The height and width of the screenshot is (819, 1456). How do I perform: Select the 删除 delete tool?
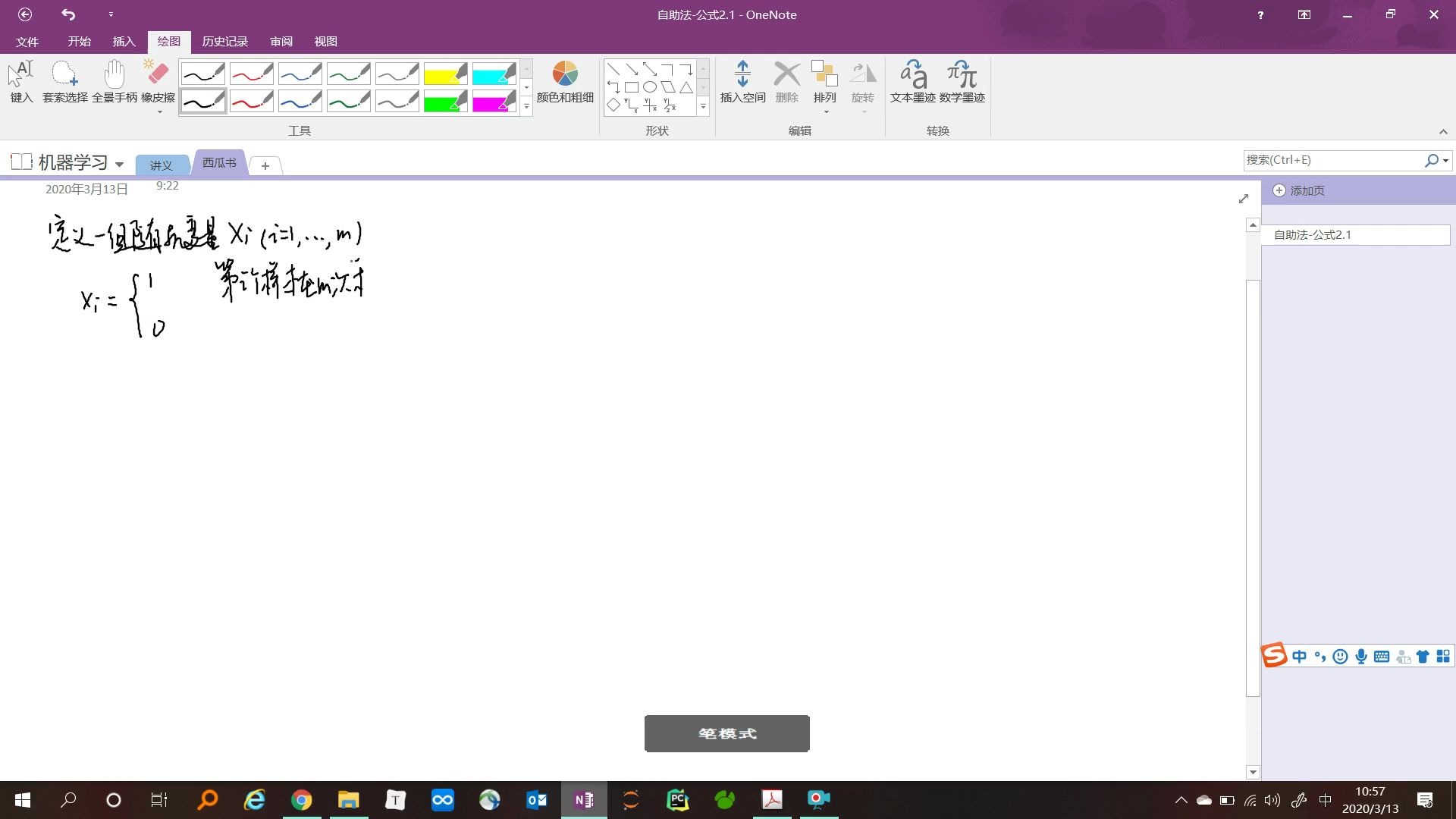click(x=786, y=82)
